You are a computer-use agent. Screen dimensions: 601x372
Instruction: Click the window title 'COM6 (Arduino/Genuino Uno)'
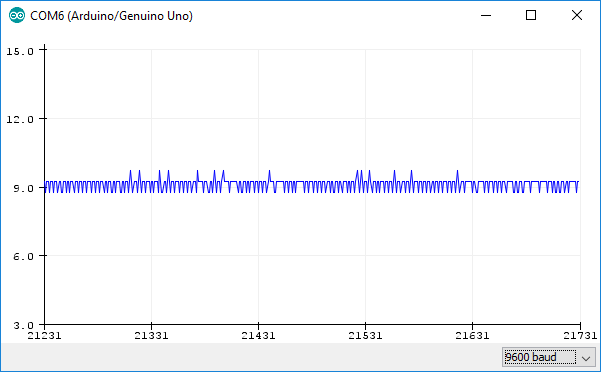pos(112,16)
